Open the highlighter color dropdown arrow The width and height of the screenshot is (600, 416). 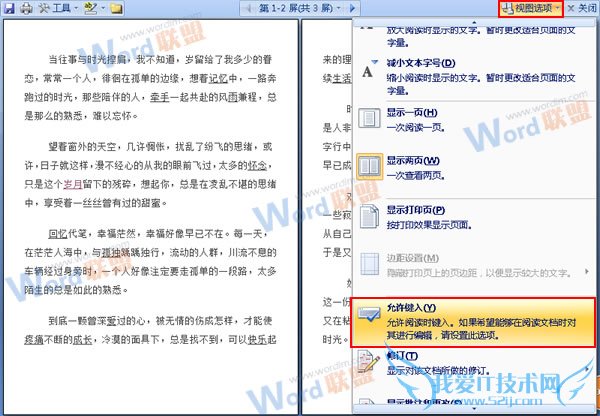pos(103,8)
